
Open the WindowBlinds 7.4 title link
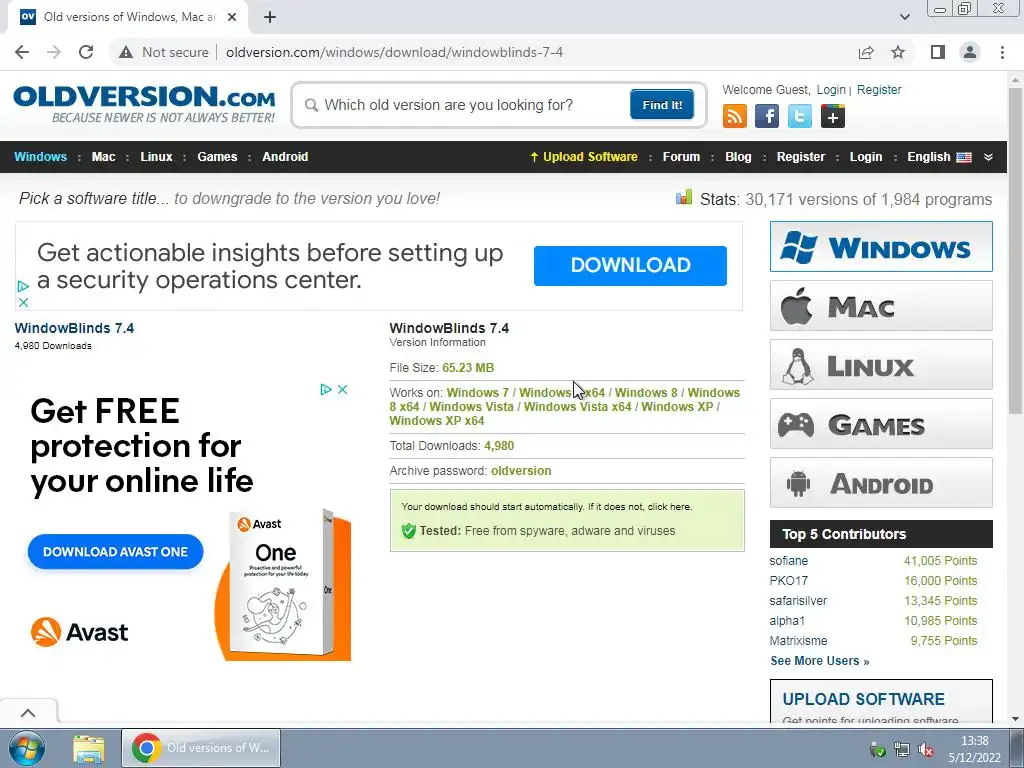(74, 328)
